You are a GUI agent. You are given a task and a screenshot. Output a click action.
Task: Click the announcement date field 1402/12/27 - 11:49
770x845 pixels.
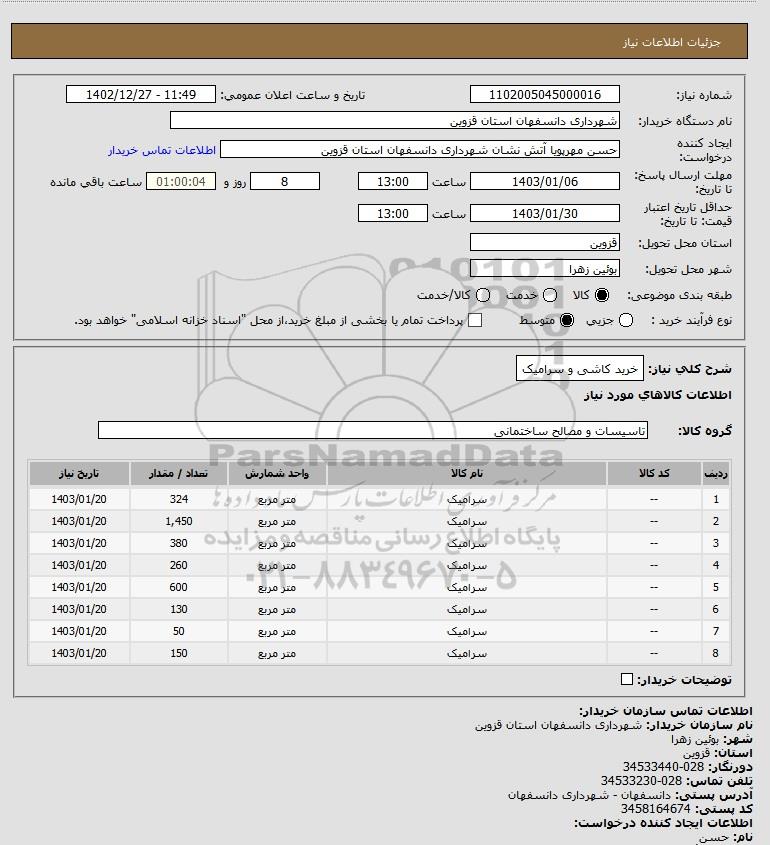pos(141,94)
